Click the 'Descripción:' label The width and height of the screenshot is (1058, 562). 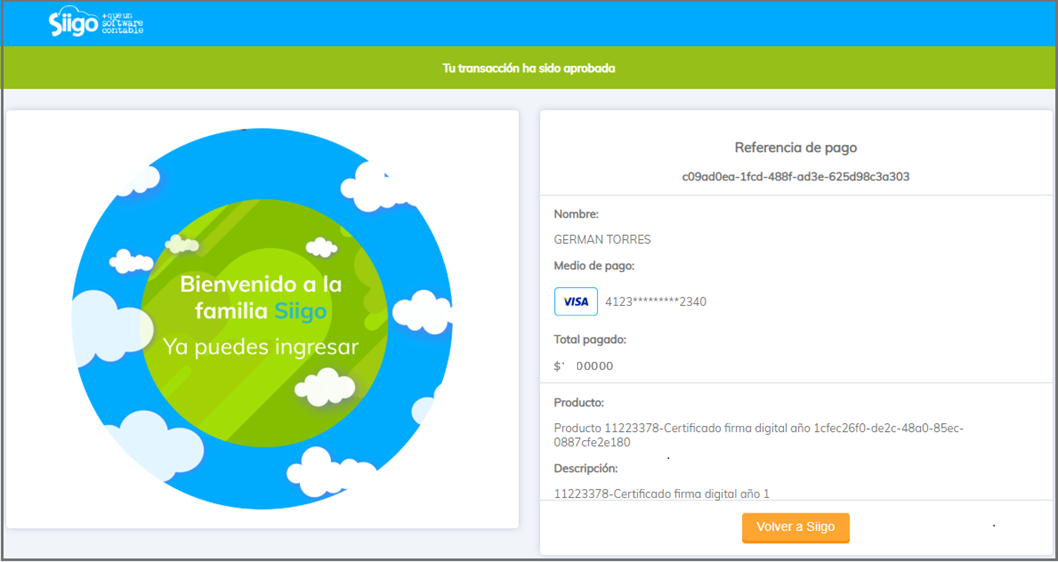[586, 468]
